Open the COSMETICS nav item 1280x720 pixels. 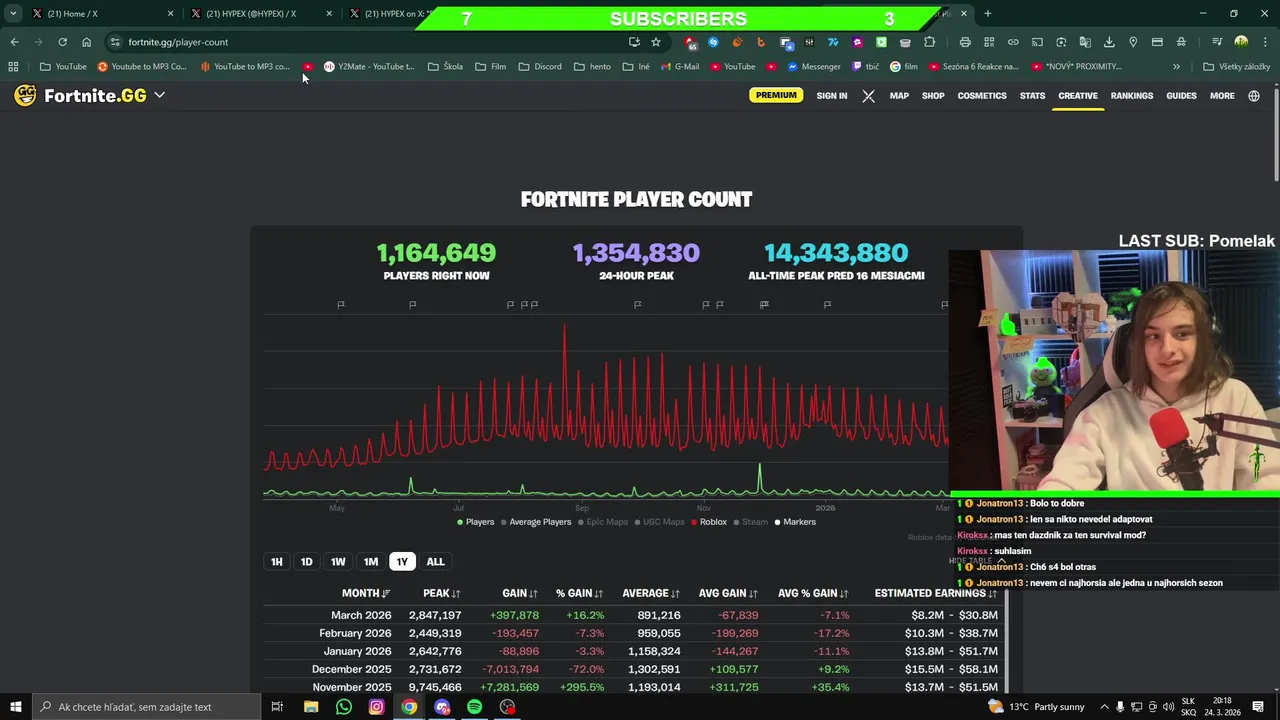[982, 96]
